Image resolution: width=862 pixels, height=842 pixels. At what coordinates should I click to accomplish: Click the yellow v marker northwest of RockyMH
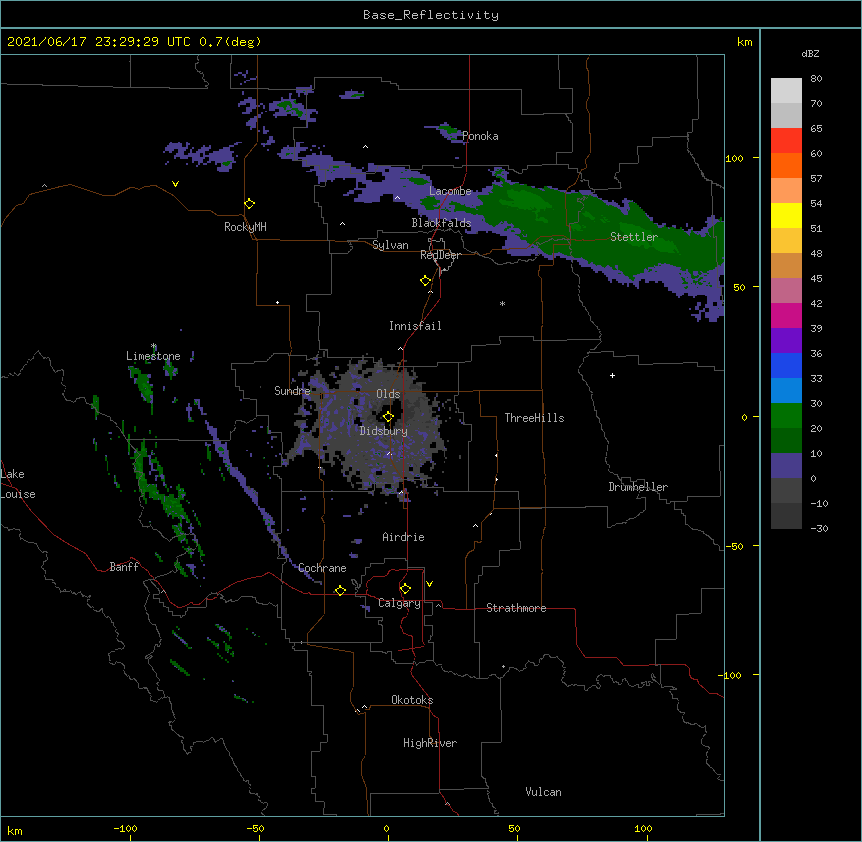point(175,184)
